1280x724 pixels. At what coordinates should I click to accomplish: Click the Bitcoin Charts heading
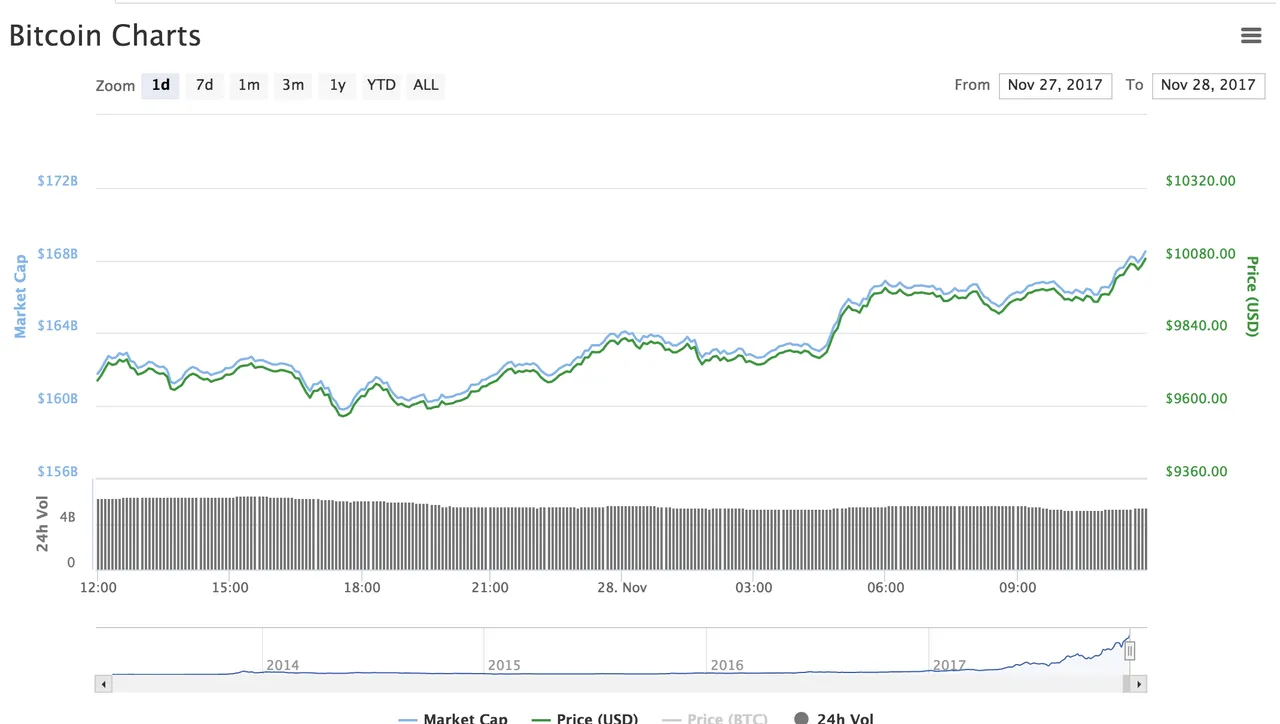pyautogui.click(x=105, y=36)
